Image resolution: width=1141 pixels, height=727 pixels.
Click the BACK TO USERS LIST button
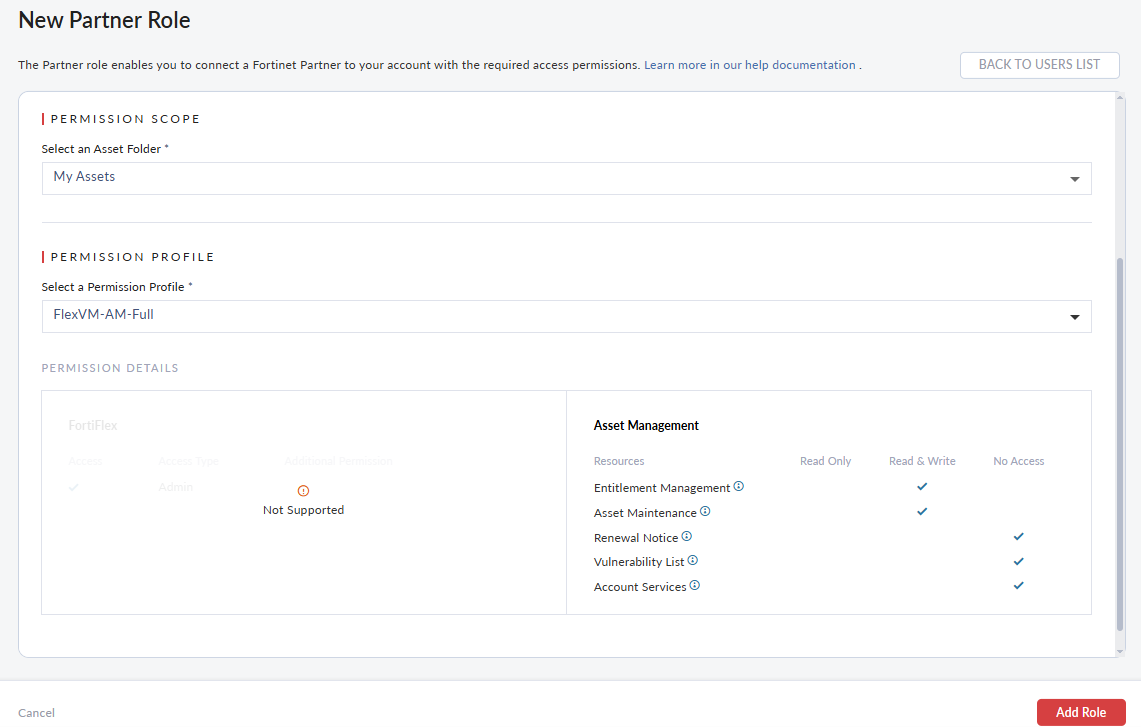(x=1039, y=64)
